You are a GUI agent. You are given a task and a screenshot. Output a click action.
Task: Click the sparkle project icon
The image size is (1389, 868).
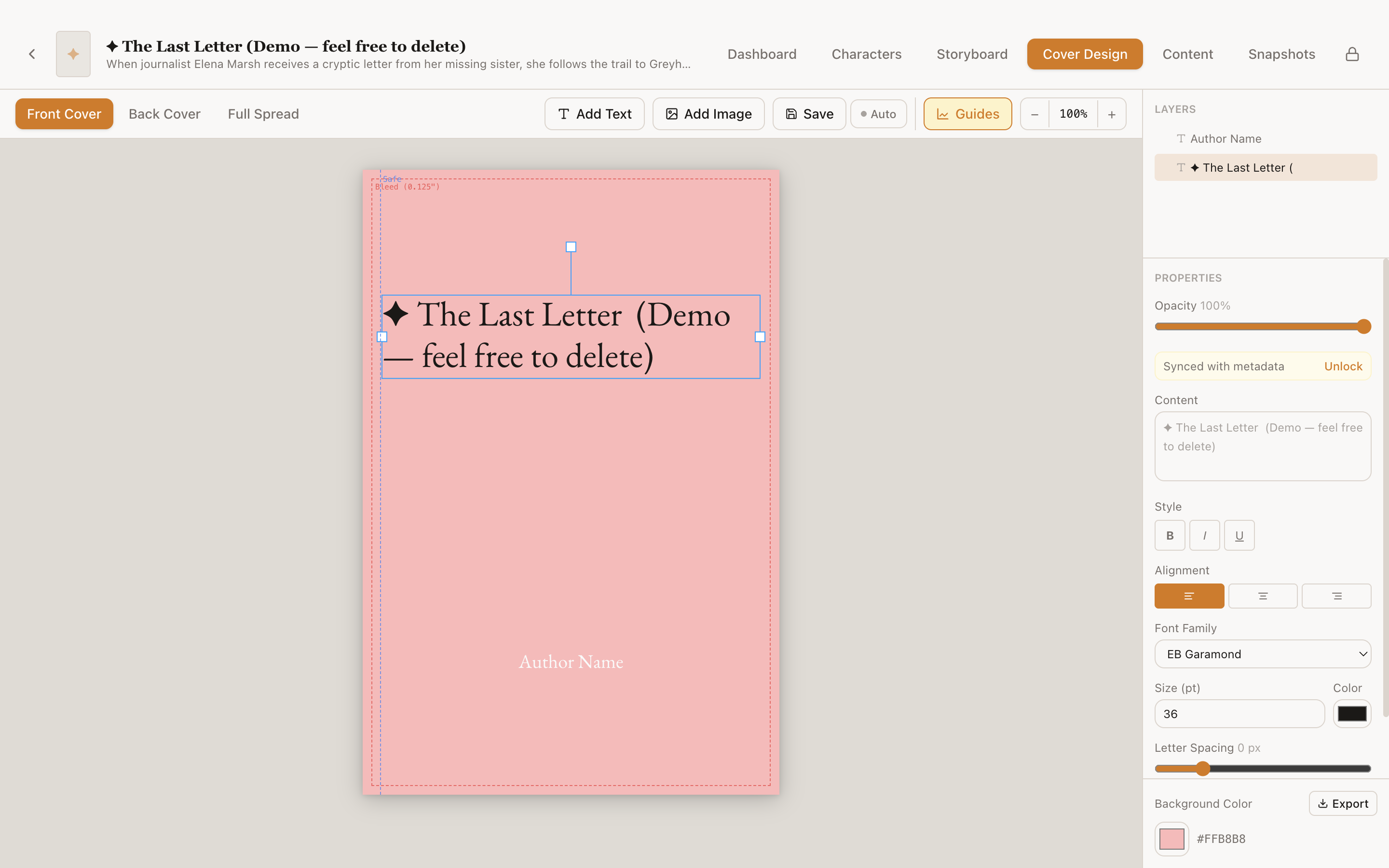pyautogui.click(x=73, y=54)
